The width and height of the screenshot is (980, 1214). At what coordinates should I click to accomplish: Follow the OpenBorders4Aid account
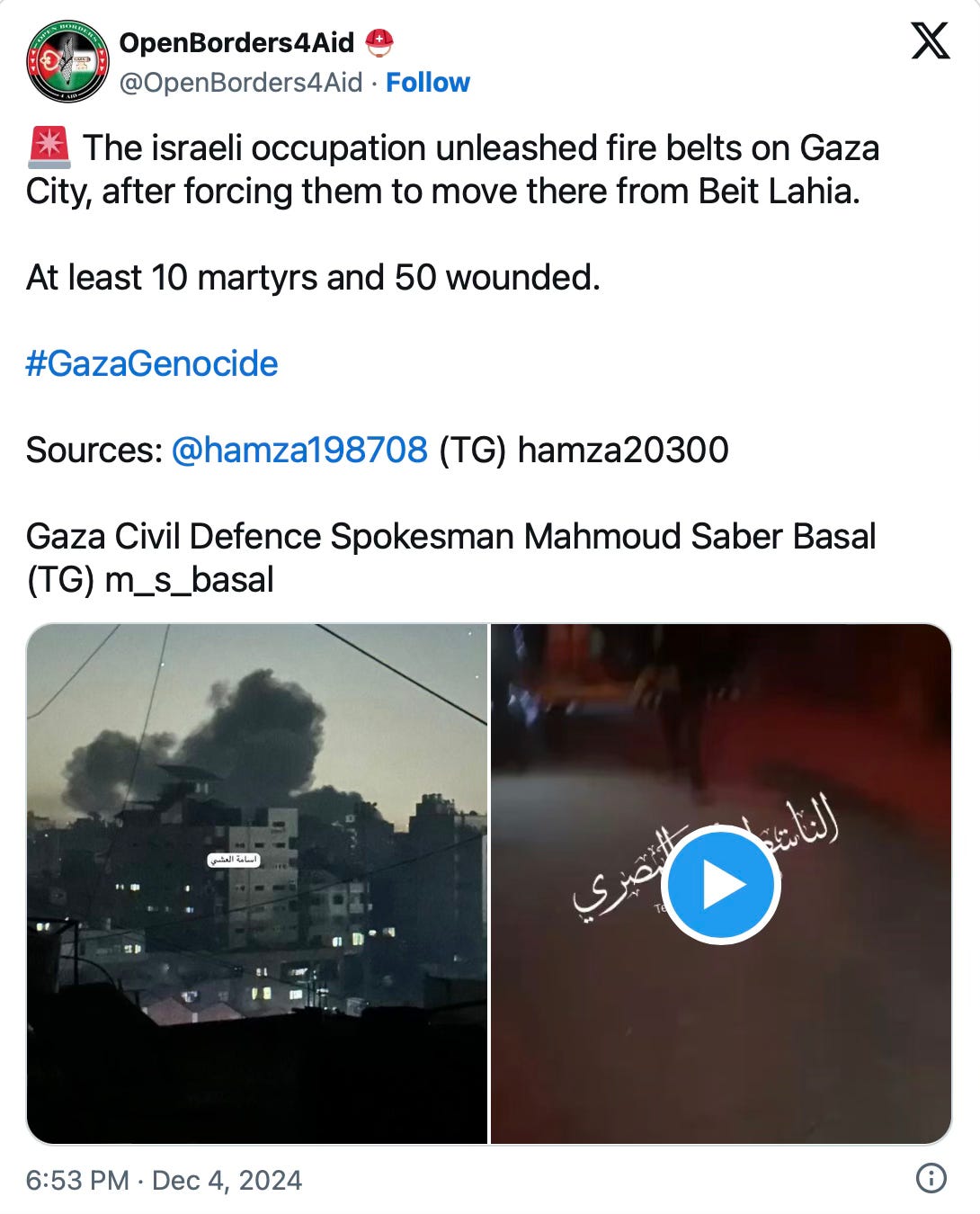[x=428, y=83]
